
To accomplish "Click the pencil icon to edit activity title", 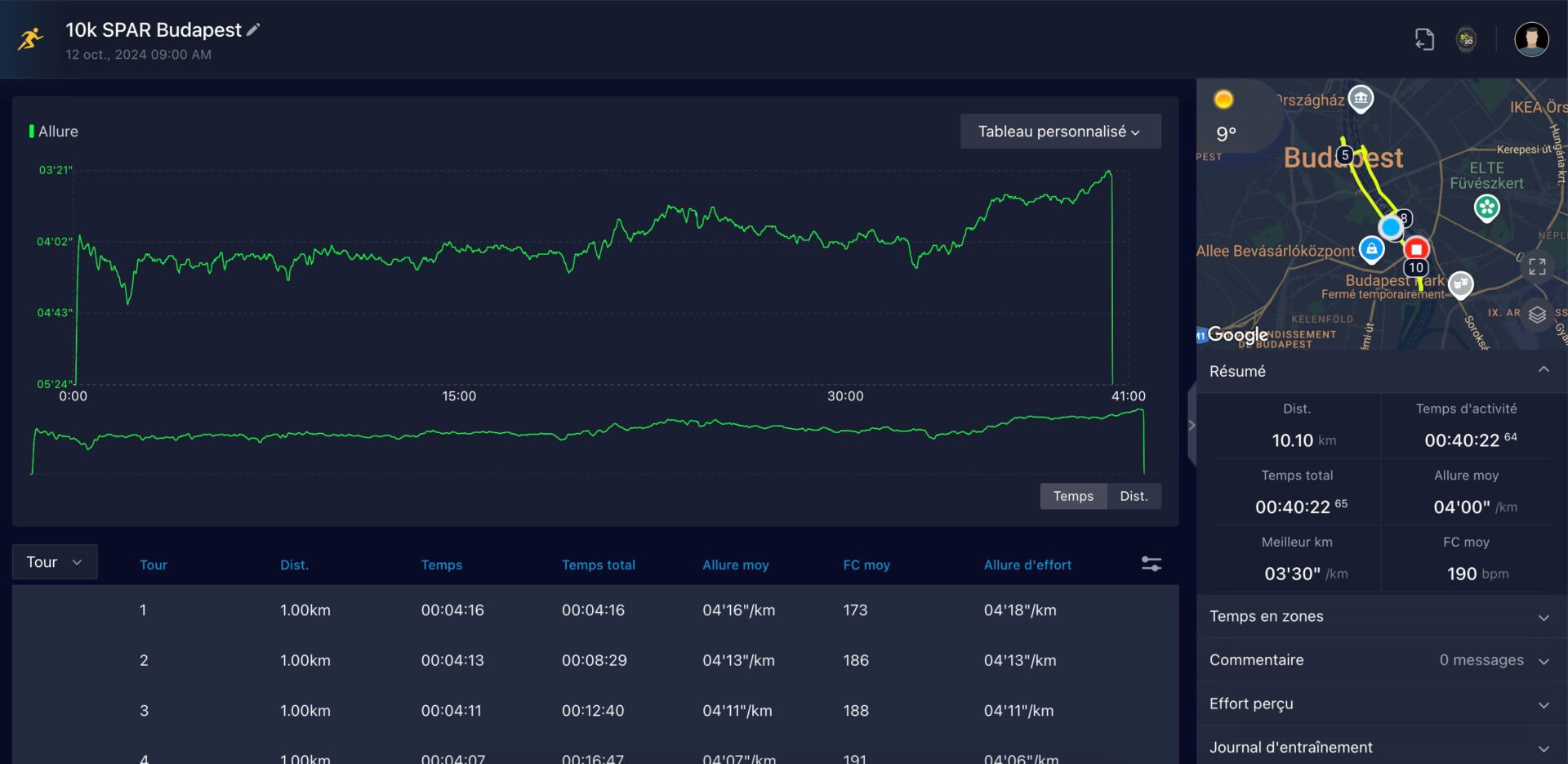I will 253,29.
